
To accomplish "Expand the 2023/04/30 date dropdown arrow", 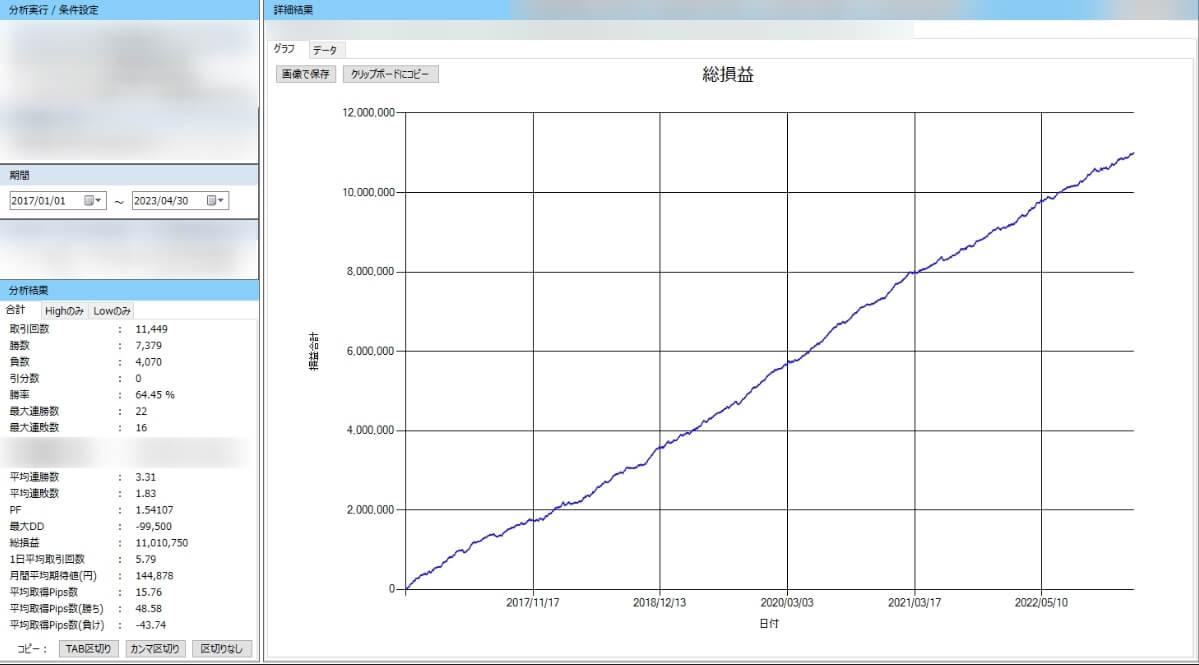I will coord(221,201).
